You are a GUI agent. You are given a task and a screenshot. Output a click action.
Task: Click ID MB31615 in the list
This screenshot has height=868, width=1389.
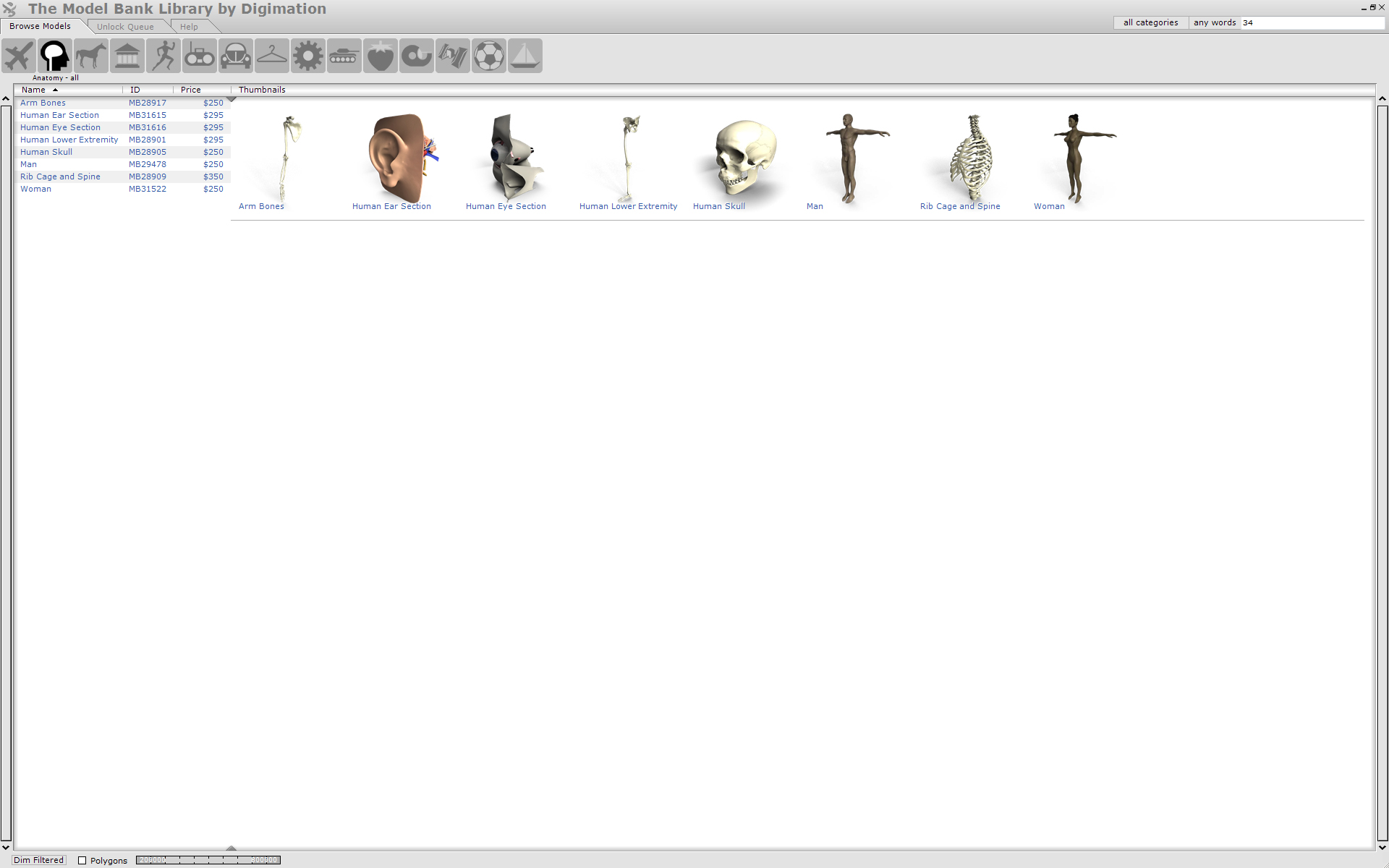[148, 115]
